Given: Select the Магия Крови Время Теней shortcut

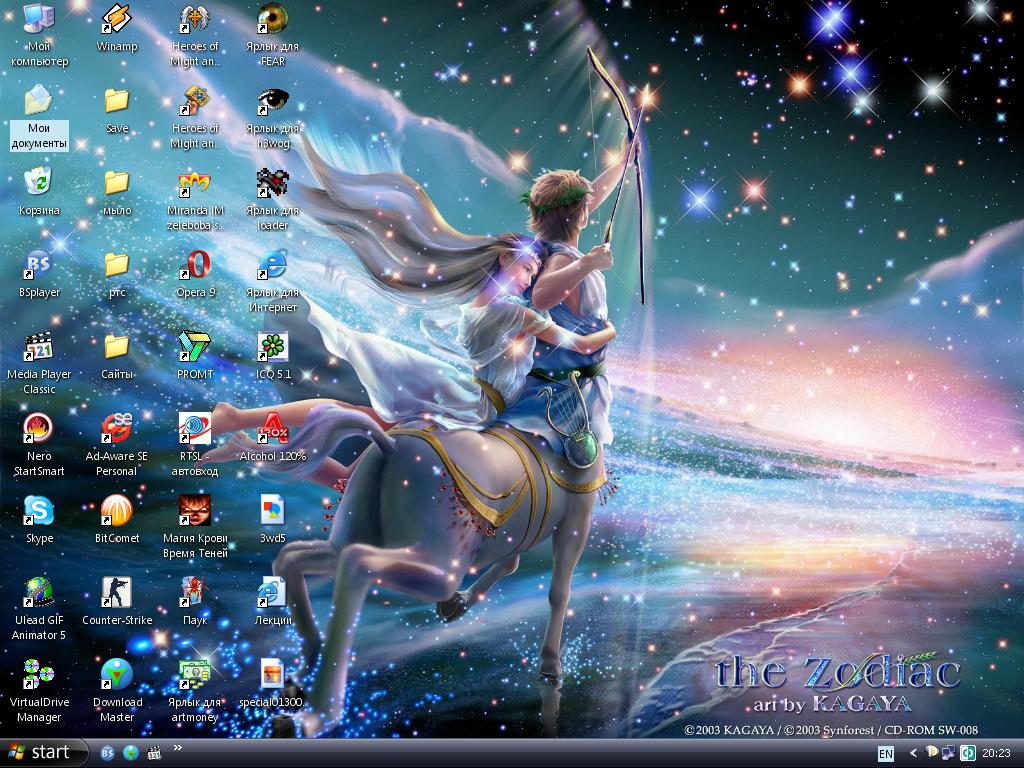Looking at the screenshot, I should click(195, 528).
